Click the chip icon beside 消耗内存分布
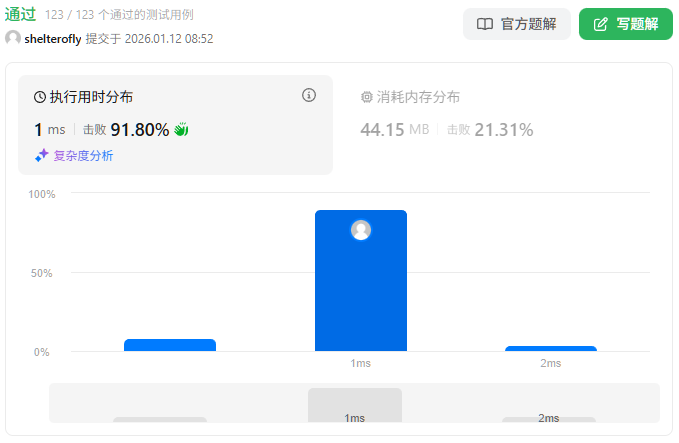This screenshot has height=443, width=679. (366, 97)
